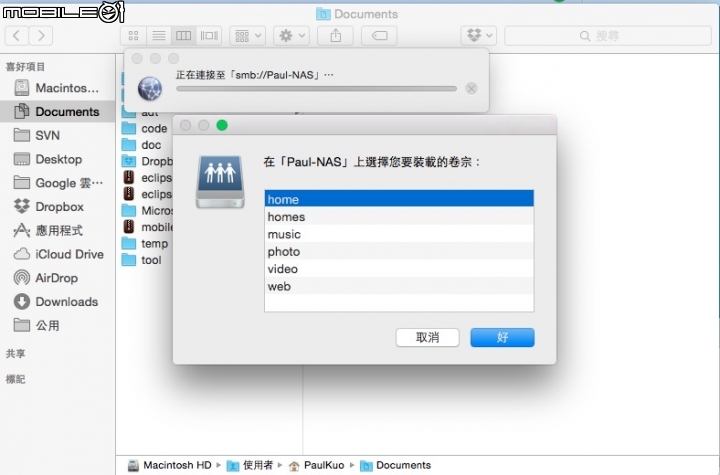Open 應用程式 in the sidebar
Viewport: 720px width, 475px height.
[x=57, y=231]
